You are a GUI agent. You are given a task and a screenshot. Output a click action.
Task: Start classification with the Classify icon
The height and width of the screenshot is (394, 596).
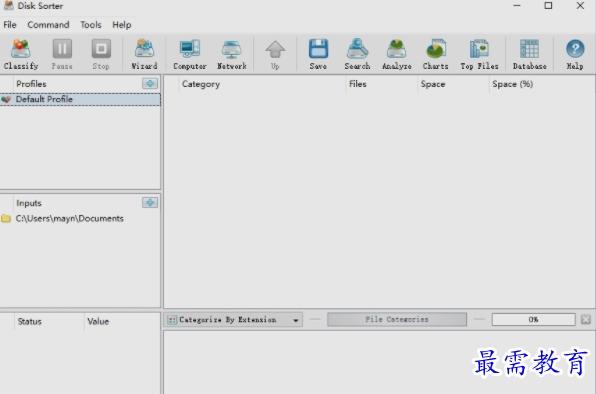point(21,54)
